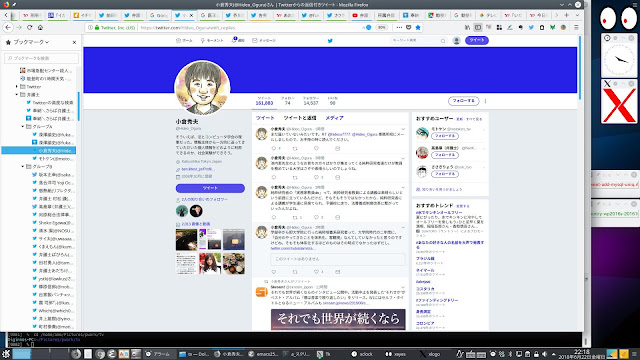The image size is (640, 360).
Task: Retweet the first tweet icon
Action: [x=295, y=148]
